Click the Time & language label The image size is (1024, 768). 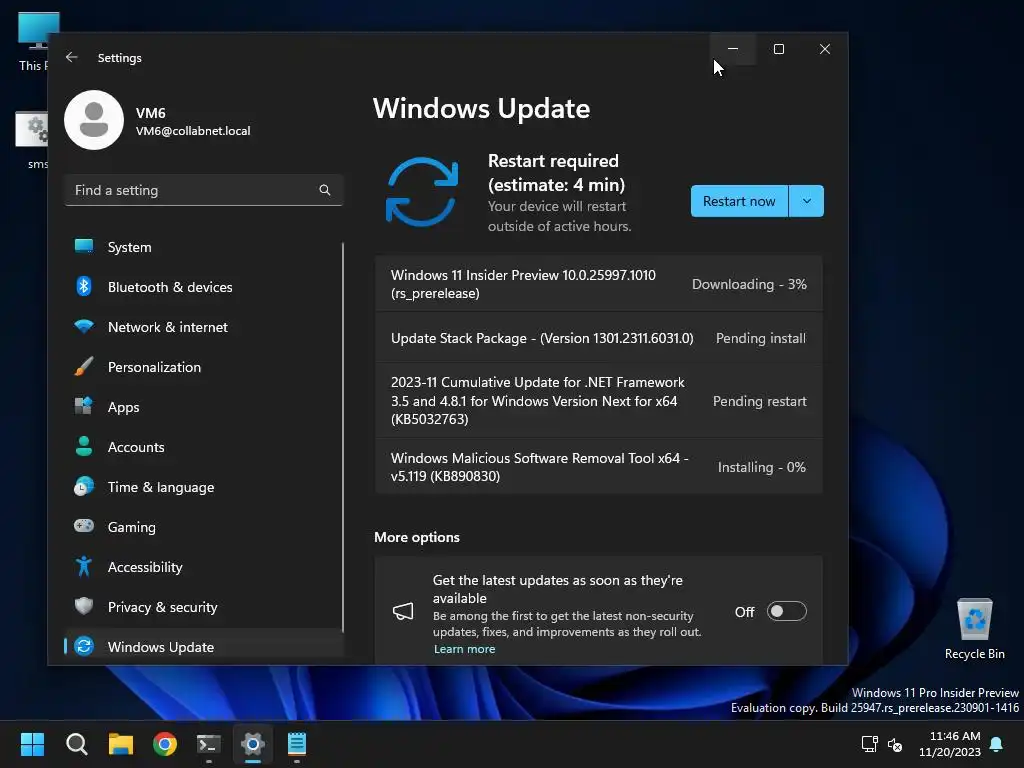tap(161, 487)
